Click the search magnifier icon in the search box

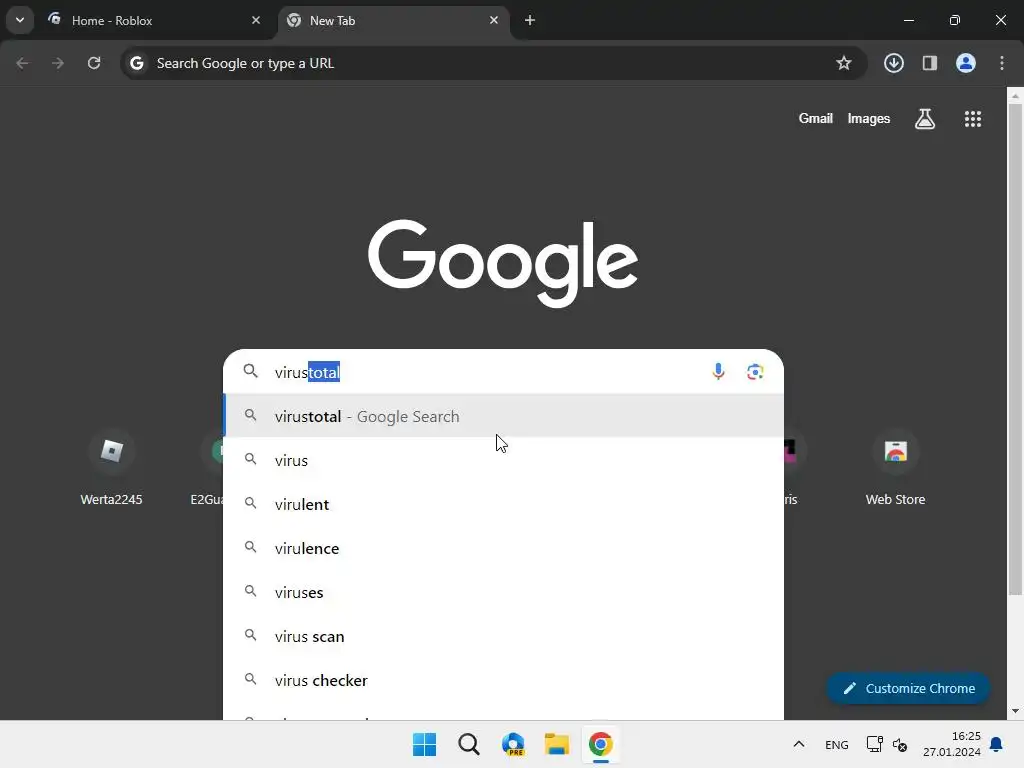pyautogui.click(x=251, y=372)
